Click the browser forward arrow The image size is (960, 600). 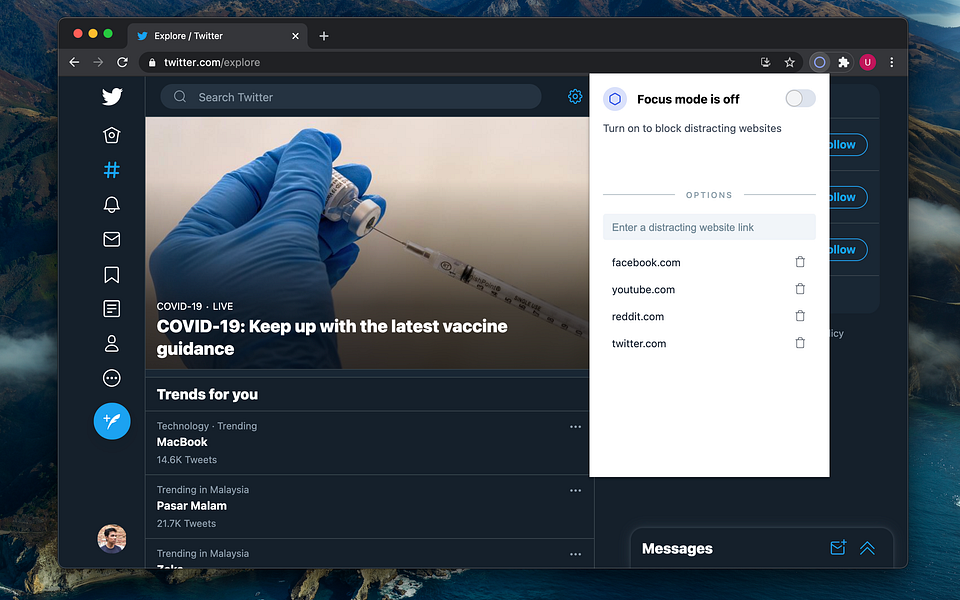98,62
